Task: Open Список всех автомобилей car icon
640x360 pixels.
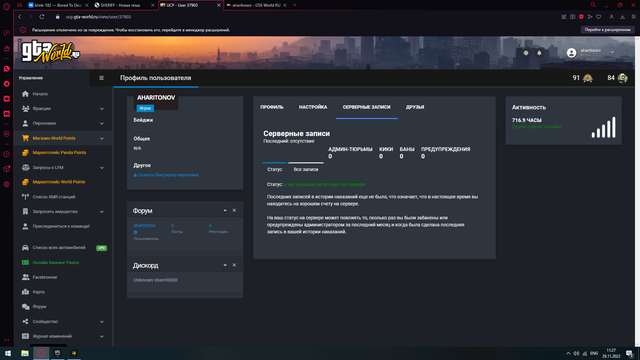Action: click(x=25, y=248)
